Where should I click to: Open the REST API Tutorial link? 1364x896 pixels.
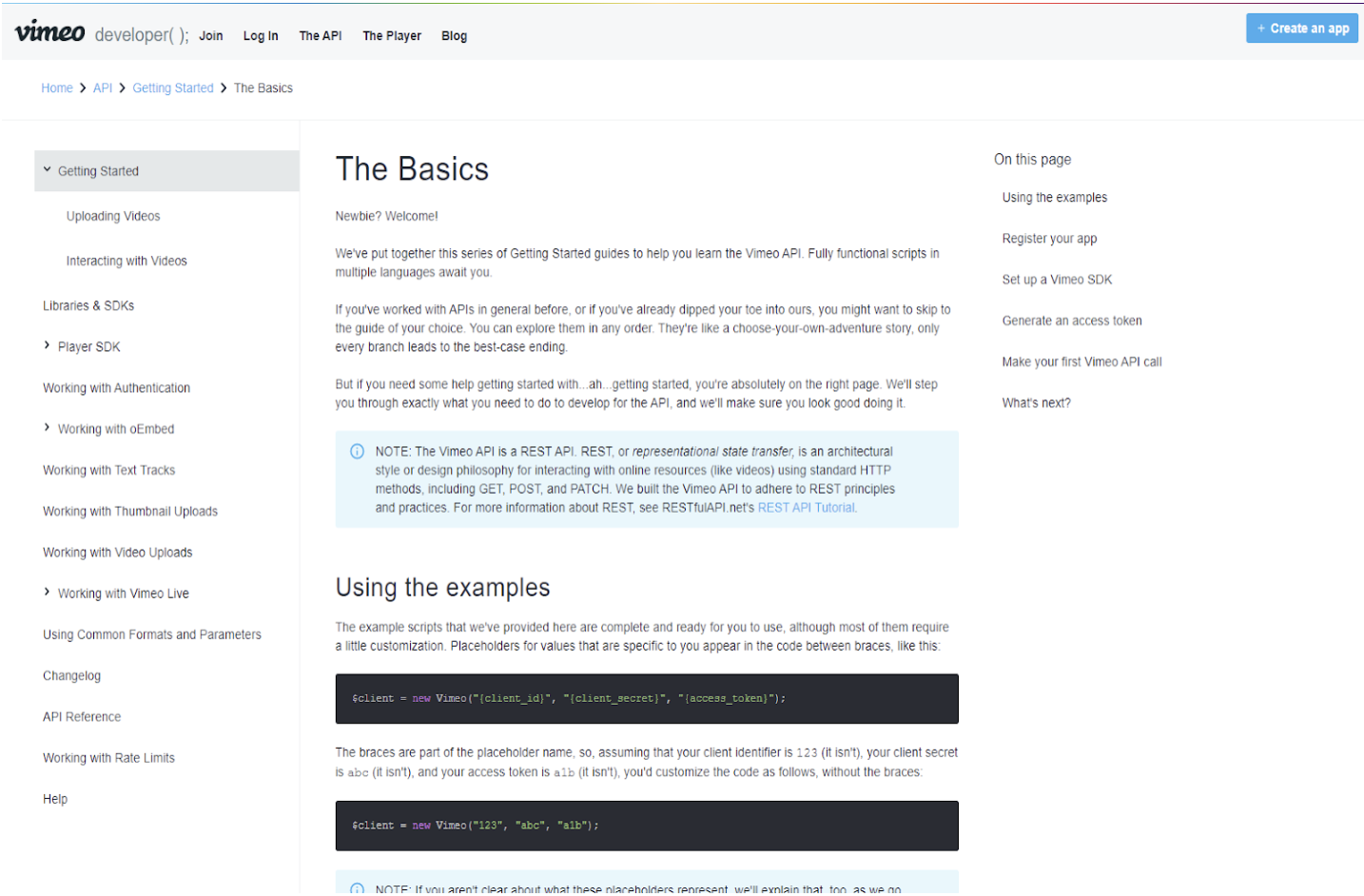tap(806, 508)
